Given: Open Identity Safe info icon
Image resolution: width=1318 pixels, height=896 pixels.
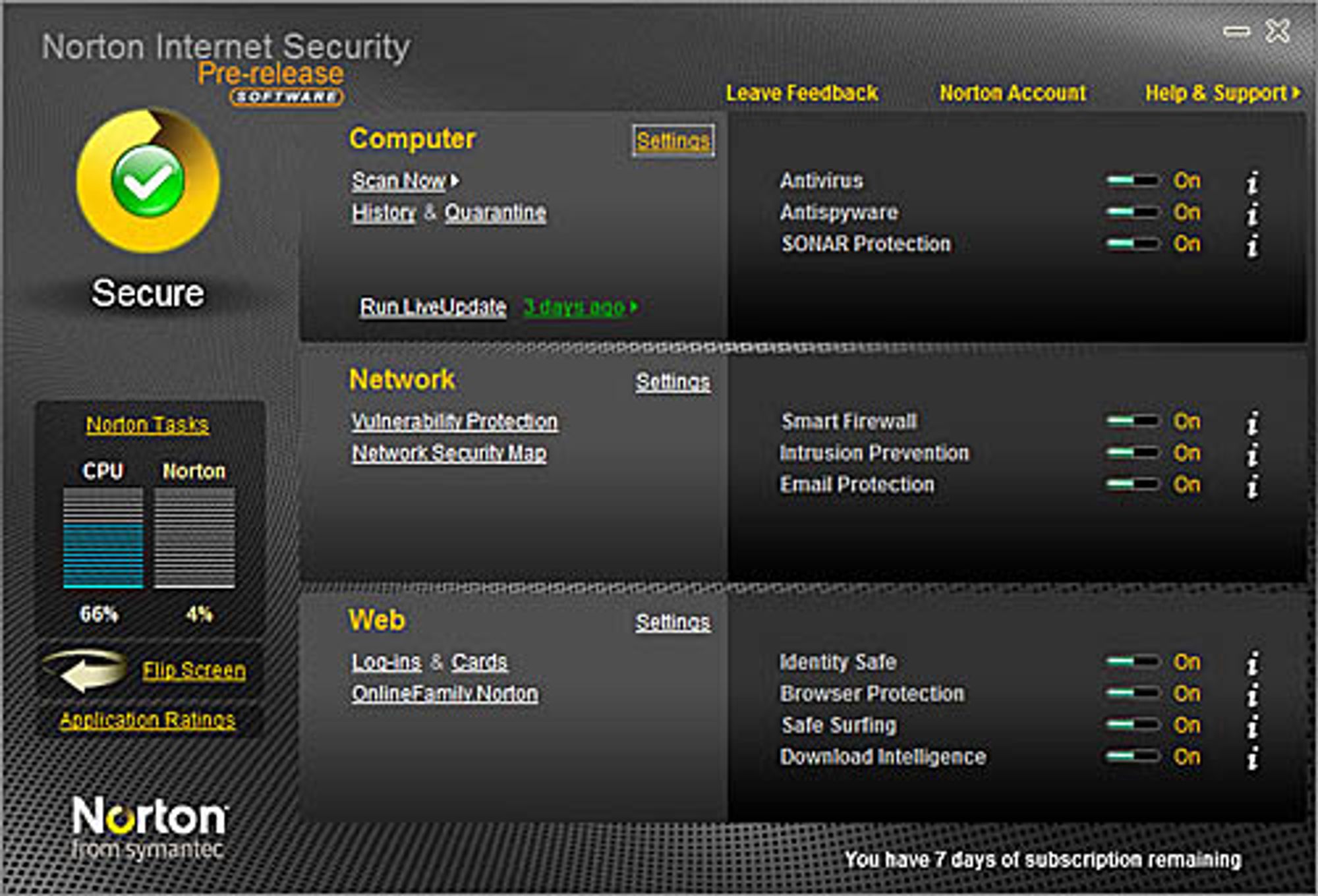Looking at the screenshot, I should point(1253,663).
